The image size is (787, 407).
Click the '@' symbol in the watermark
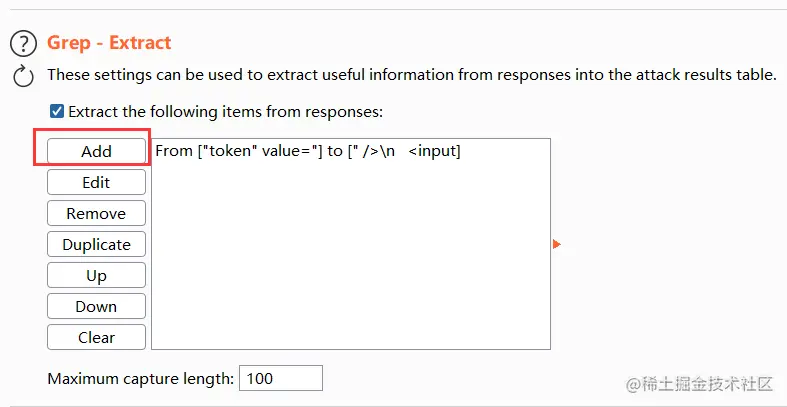632,384
